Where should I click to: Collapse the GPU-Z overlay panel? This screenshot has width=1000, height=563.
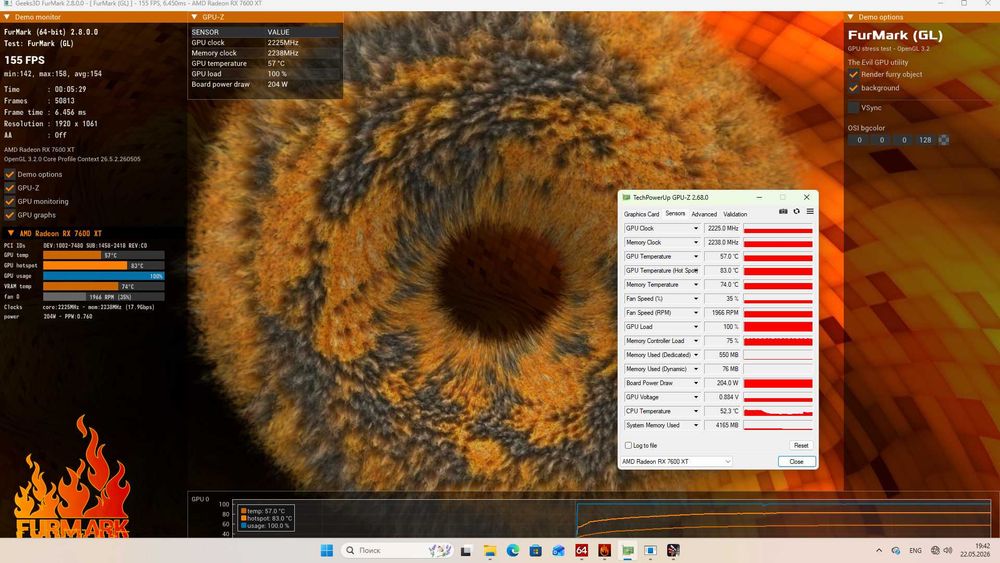[195, 17]
